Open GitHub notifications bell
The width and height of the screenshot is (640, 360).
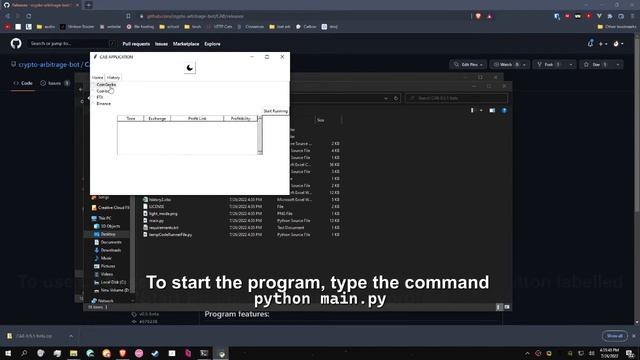click(x=590, y=43)
